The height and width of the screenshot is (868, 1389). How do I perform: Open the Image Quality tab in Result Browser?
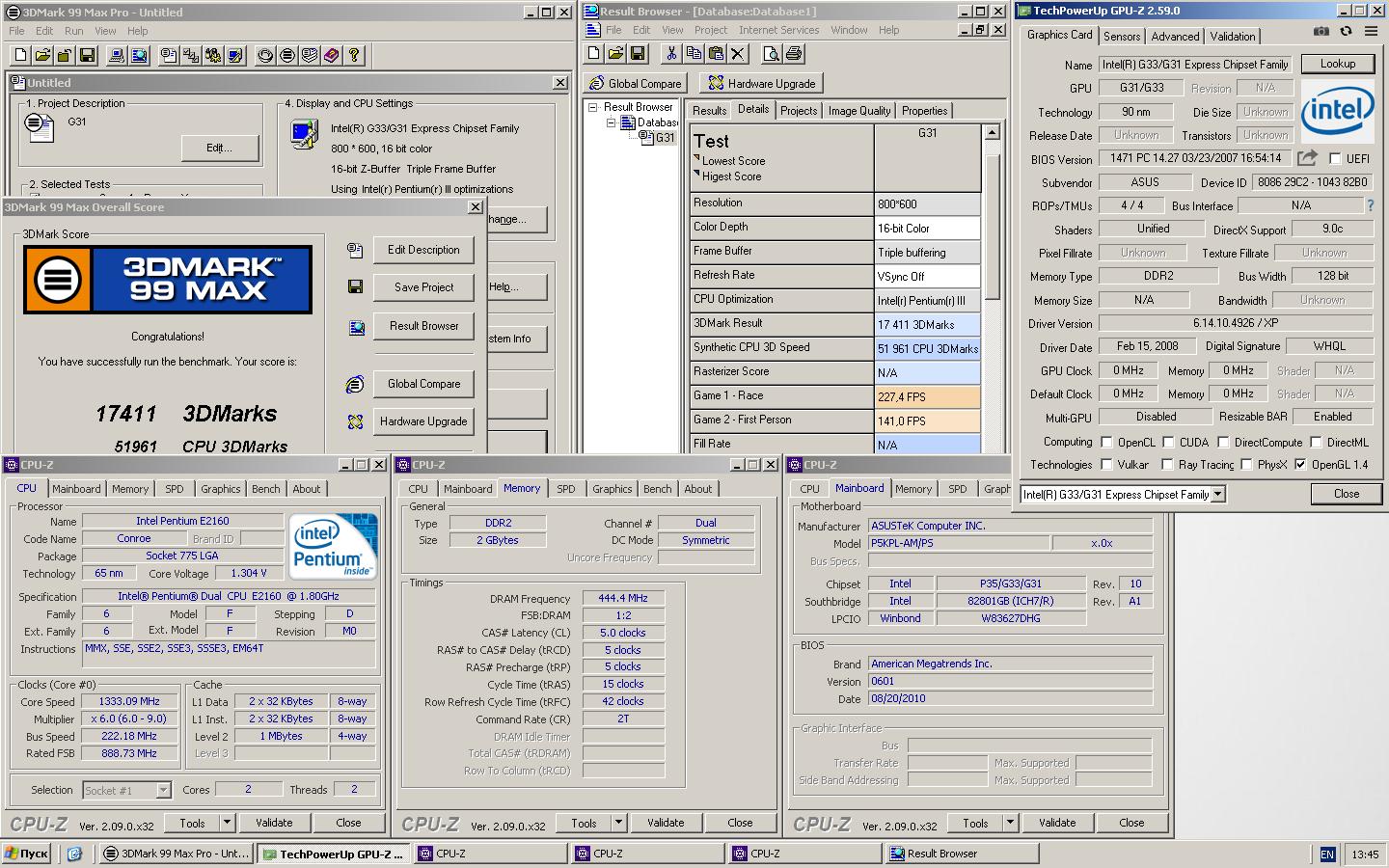click(859, 111)
